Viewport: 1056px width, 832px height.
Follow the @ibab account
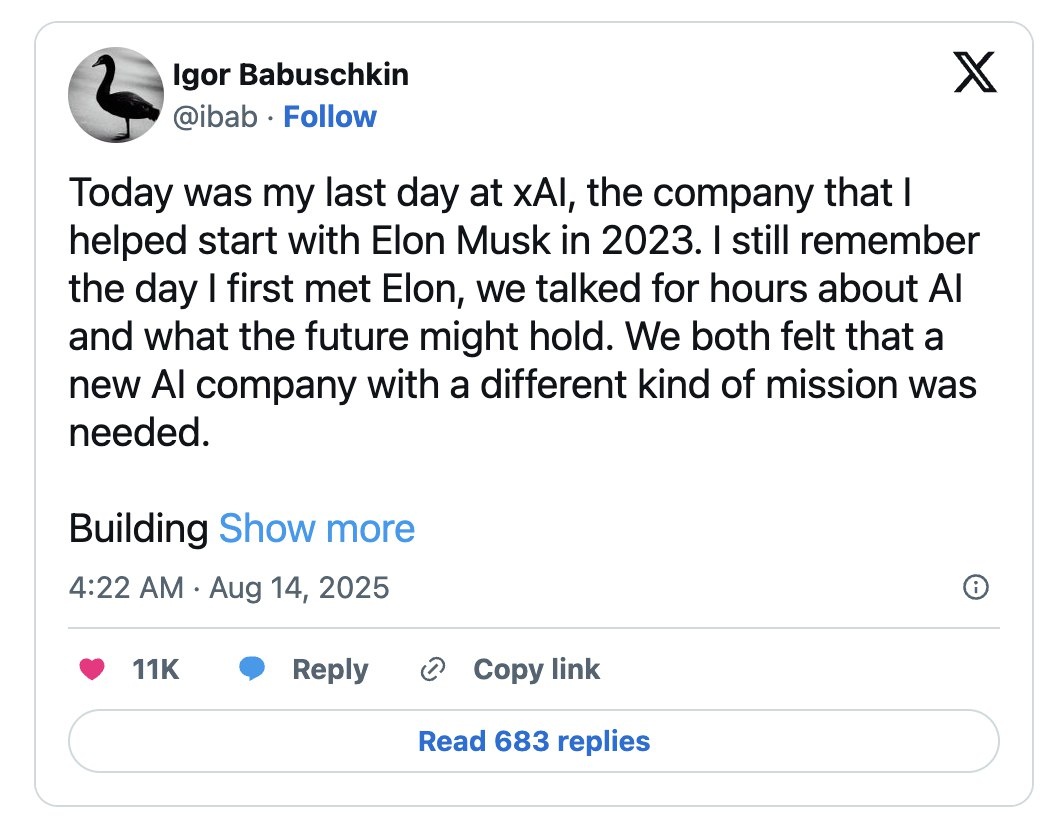click(x=330, y=117)
